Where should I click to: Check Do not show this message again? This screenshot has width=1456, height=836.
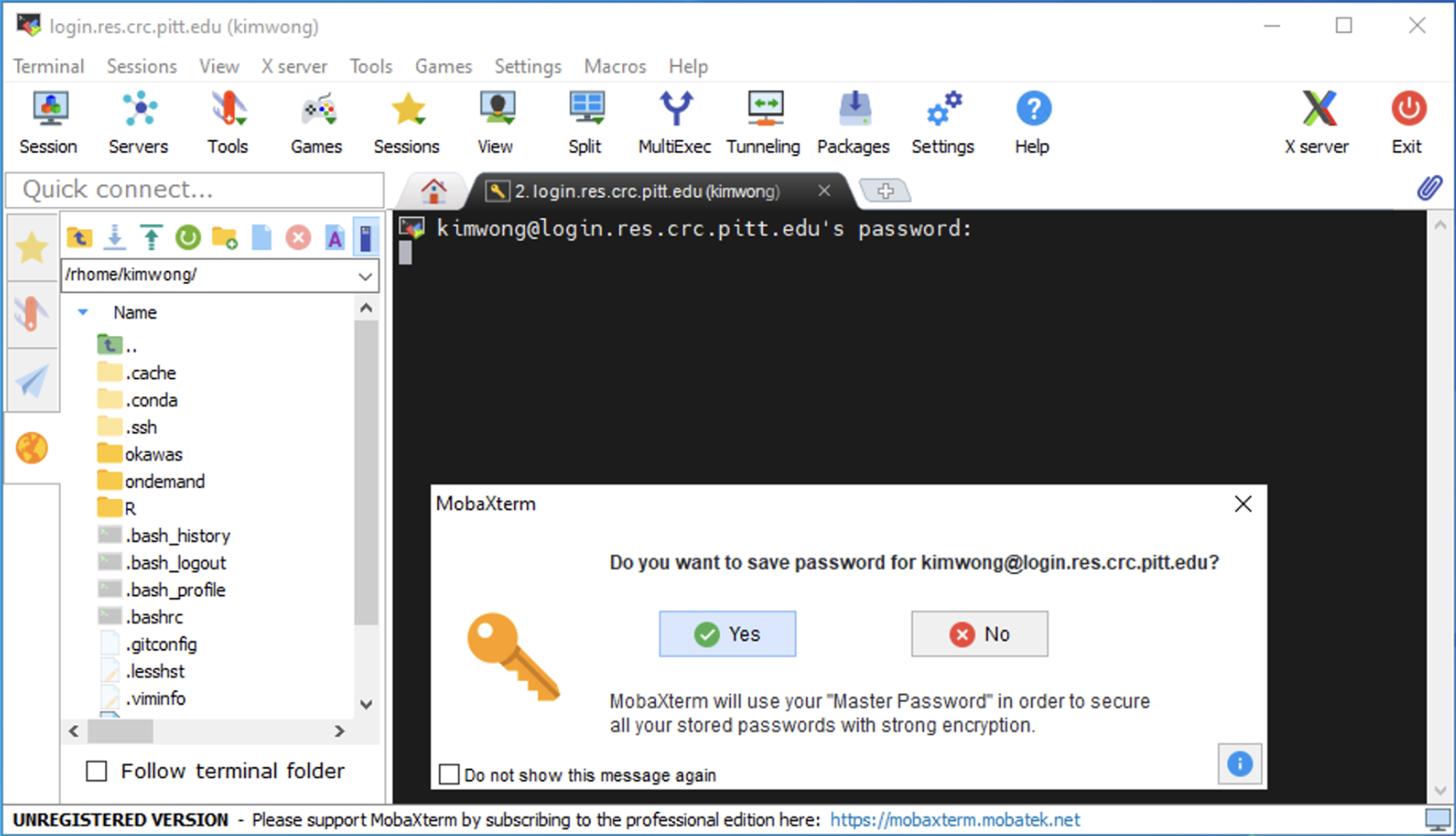449,774
